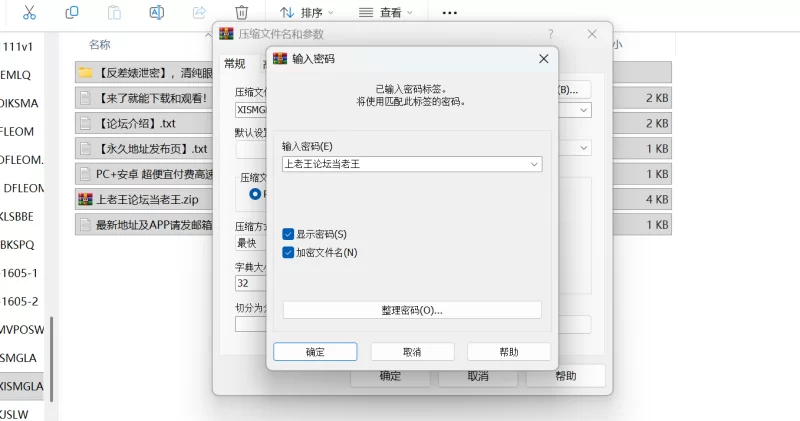Click 确定 in the 压缩文件名和参数 window
Image resolution: width=800 pixels, height=421 pixels.
pos(390,376)
